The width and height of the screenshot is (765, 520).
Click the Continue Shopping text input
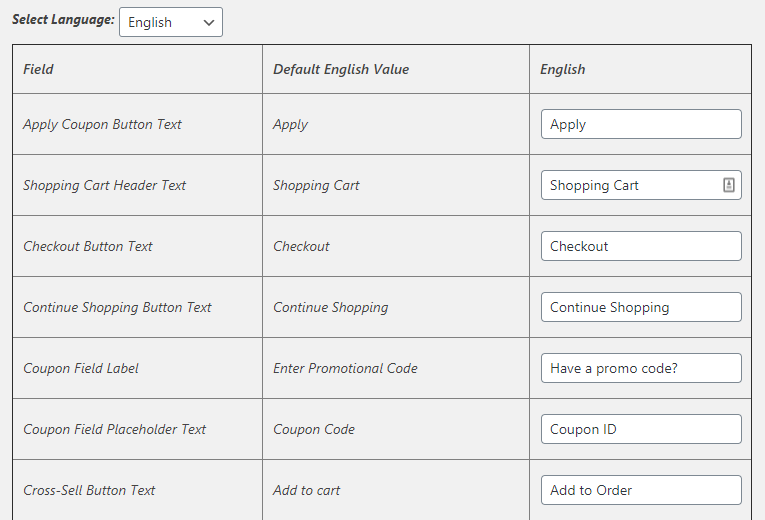(641, 307)
